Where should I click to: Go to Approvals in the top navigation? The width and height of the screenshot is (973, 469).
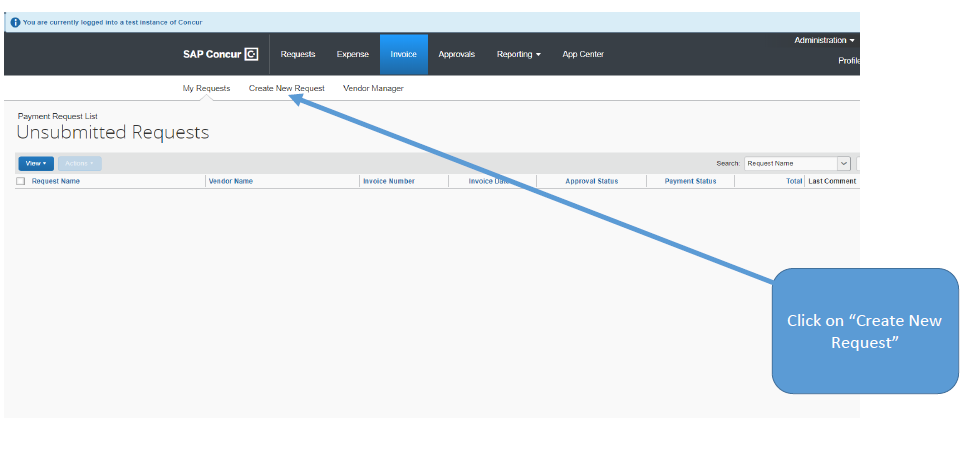[457, 54]
